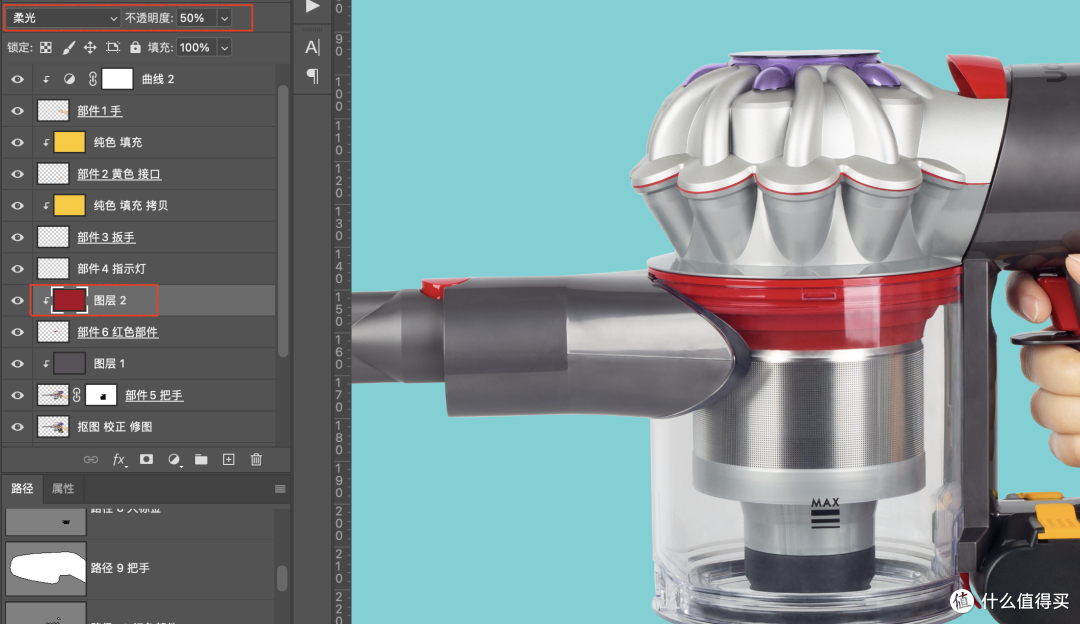Select layer name 部件5 把手
This screenshot has width=1080, height=624.
click(x=154, y=395)
